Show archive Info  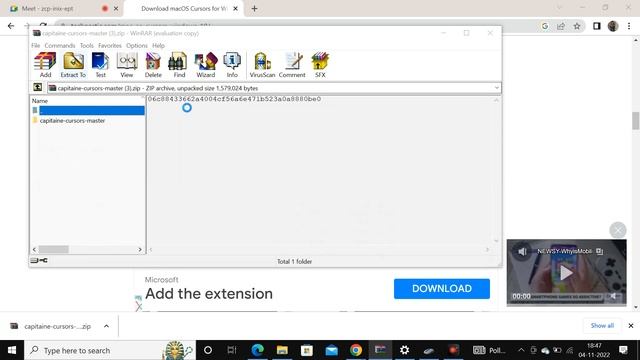pos(232,65)
